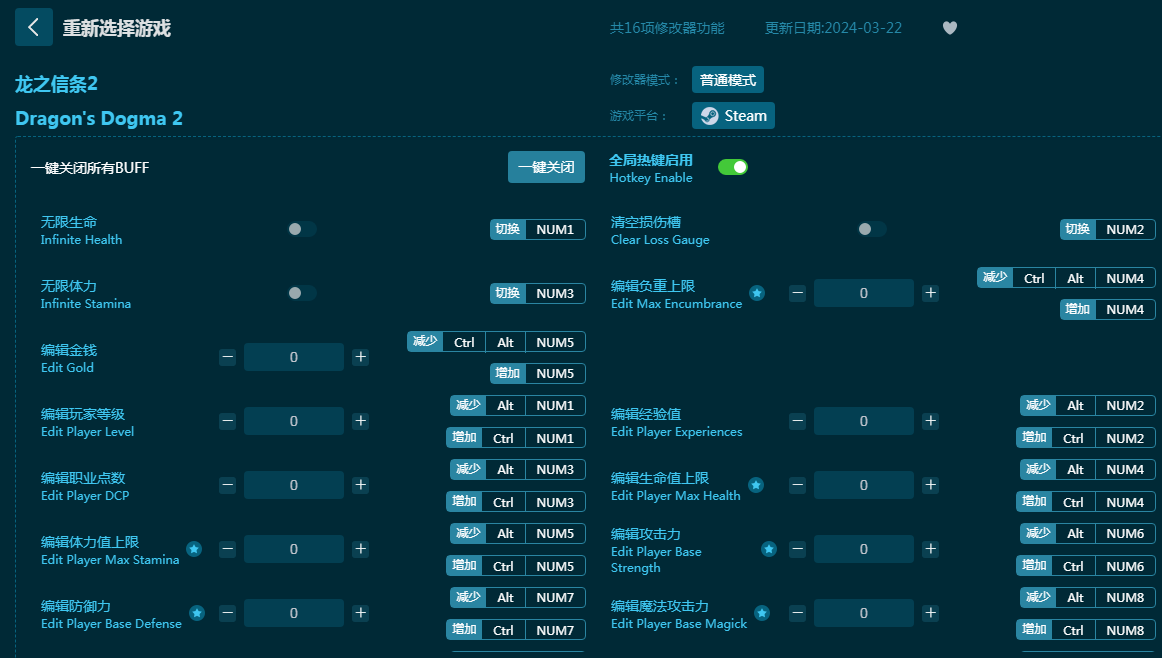Screen dimensions: 1162x658
Task: Click Infinite Stamina 切换 NUM3 hotkey
Action: (538, 293)
